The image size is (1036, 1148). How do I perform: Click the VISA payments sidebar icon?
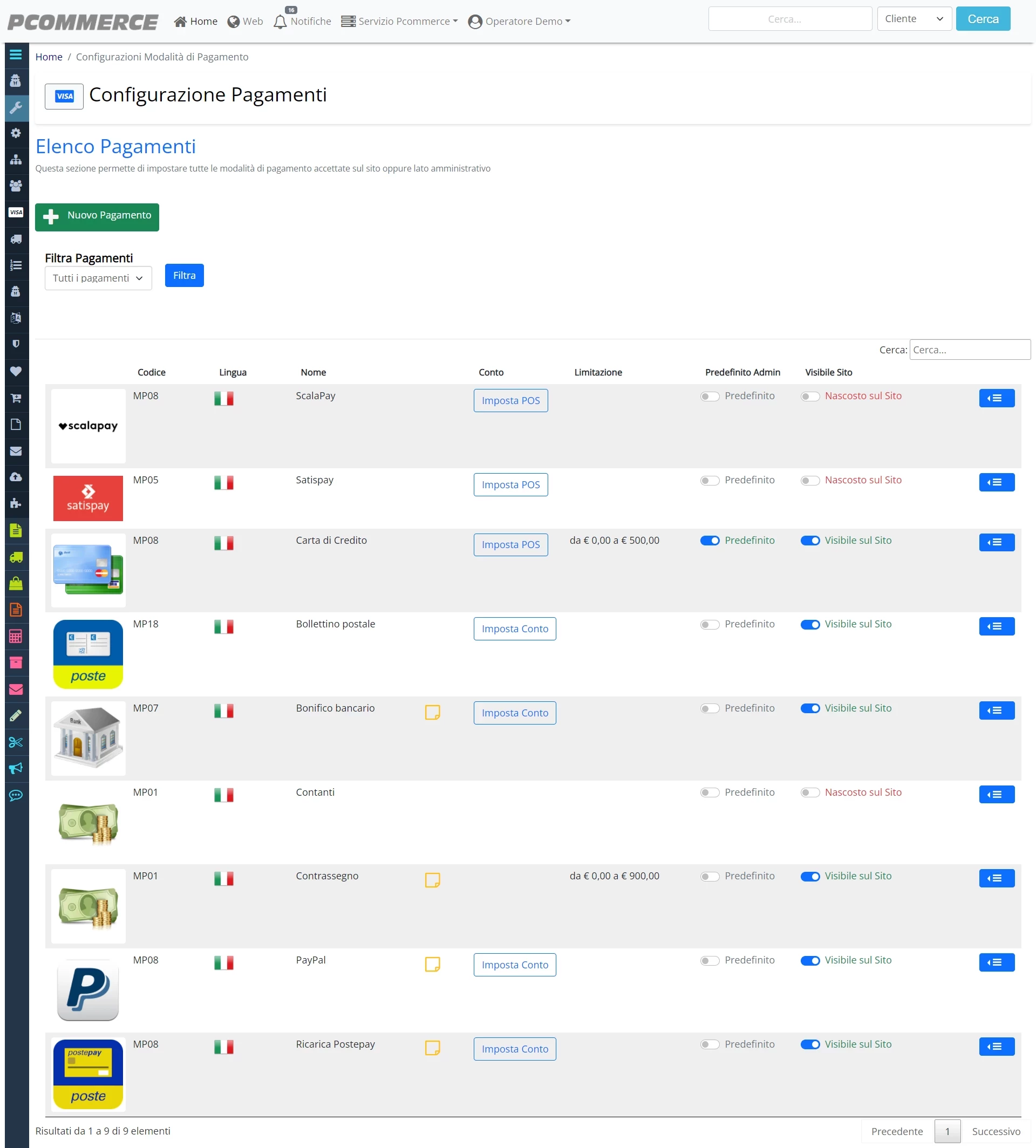[16, 213]
